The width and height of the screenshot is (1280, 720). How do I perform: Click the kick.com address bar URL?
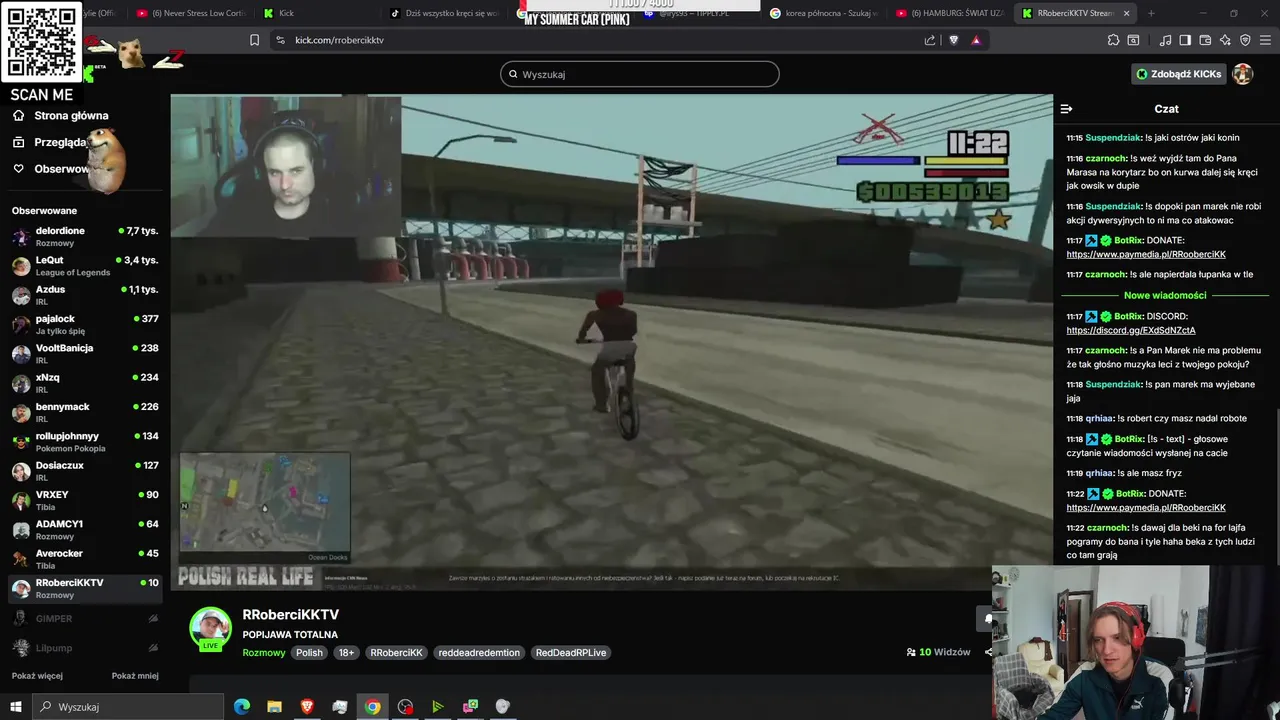click(339, 40)
